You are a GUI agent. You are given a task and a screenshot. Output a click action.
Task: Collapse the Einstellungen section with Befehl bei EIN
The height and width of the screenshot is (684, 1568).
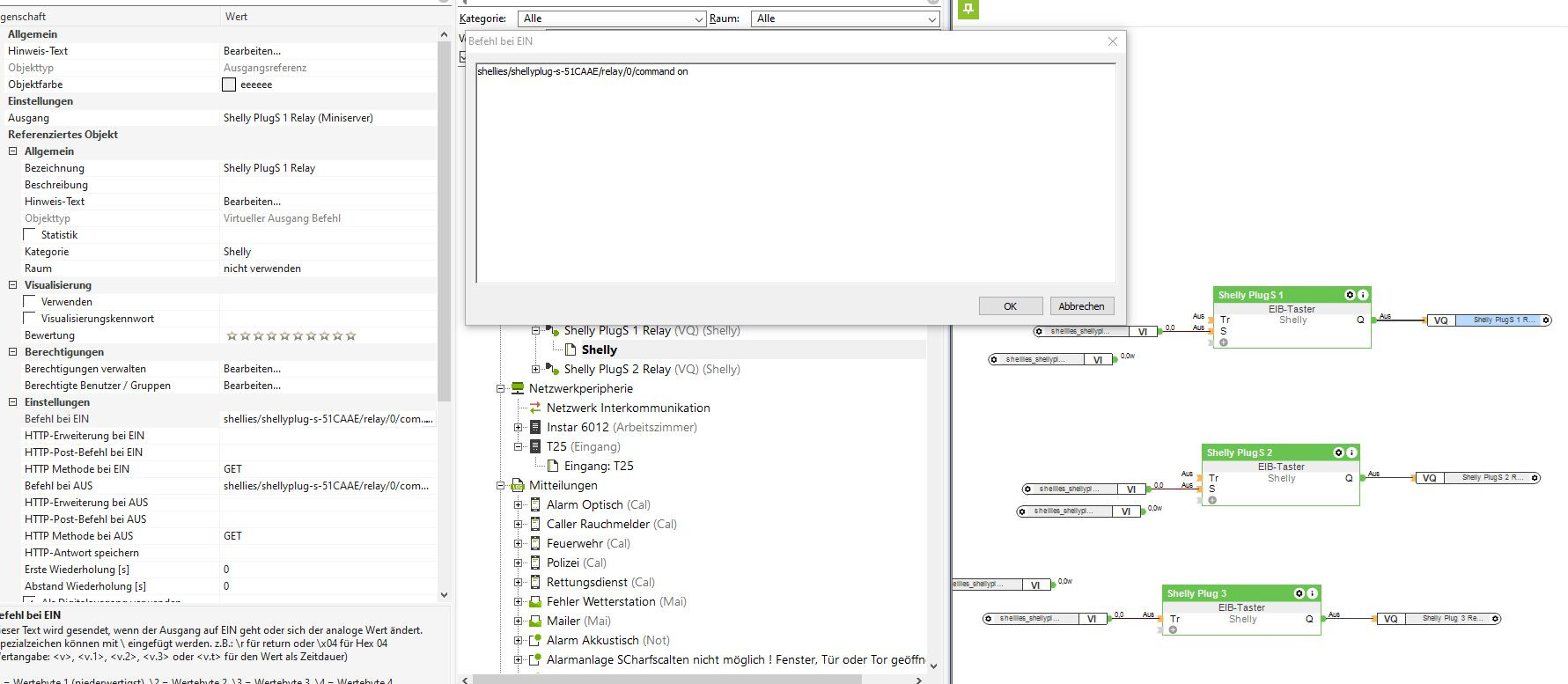coord(13,402)
